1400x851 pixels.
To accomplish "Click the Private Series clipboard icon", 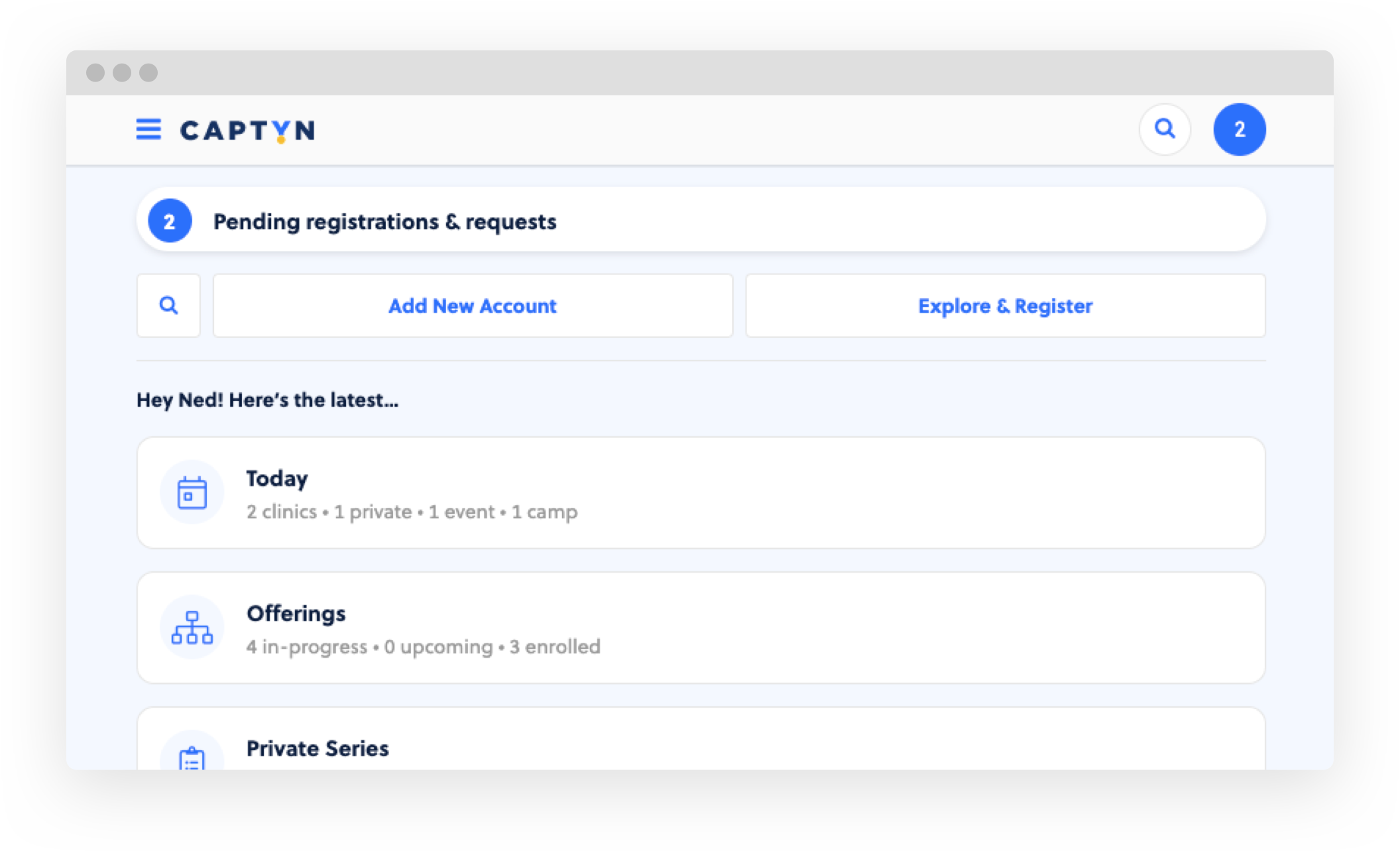I will coord(192,758).
